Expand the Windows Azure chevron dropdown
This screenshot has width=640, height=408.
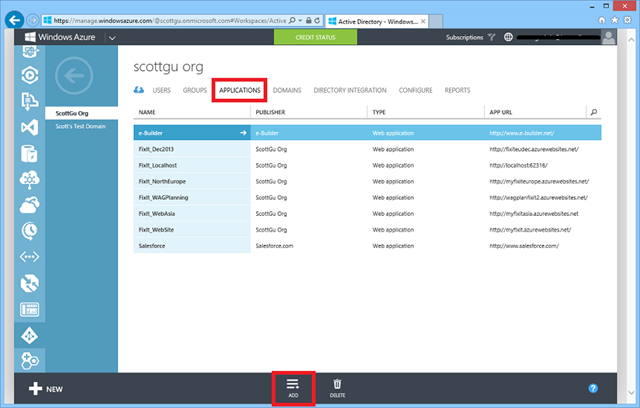pos(112,38)
